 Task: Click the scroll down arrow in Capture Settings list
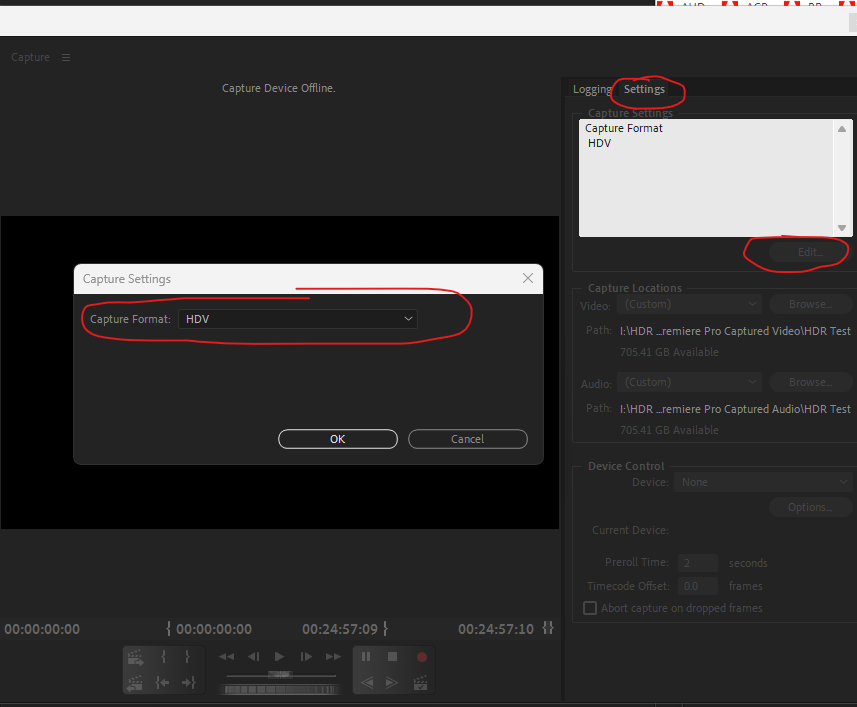tap(842, 228)
